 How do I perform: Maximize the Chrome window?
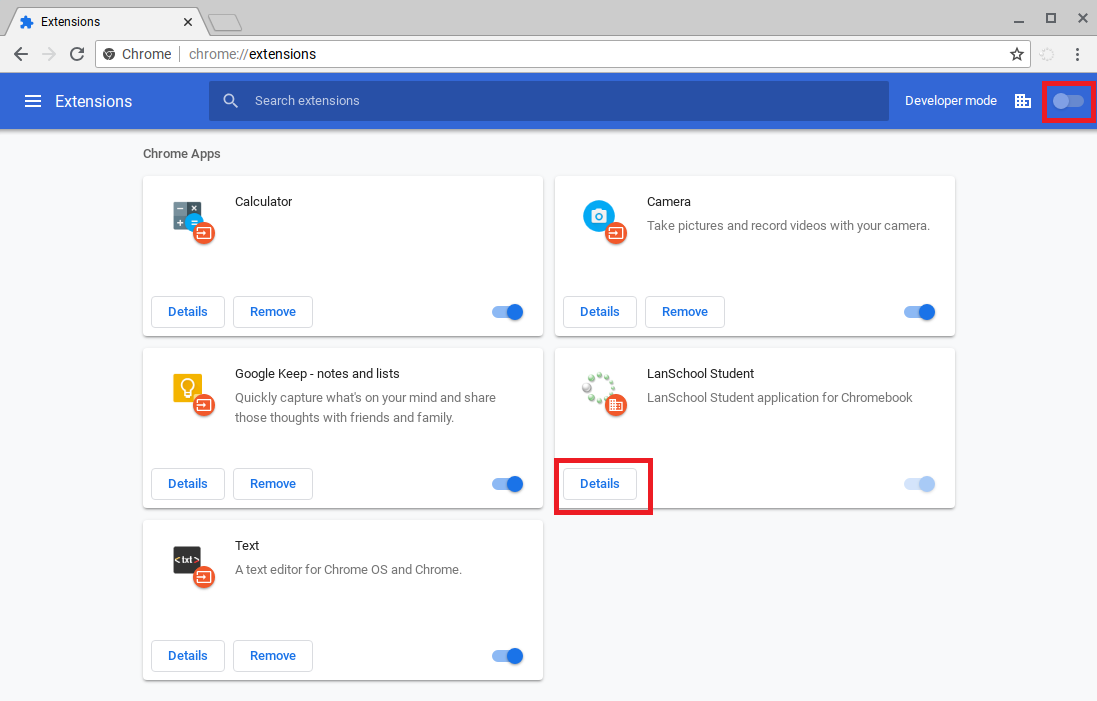click(1051, 19)
